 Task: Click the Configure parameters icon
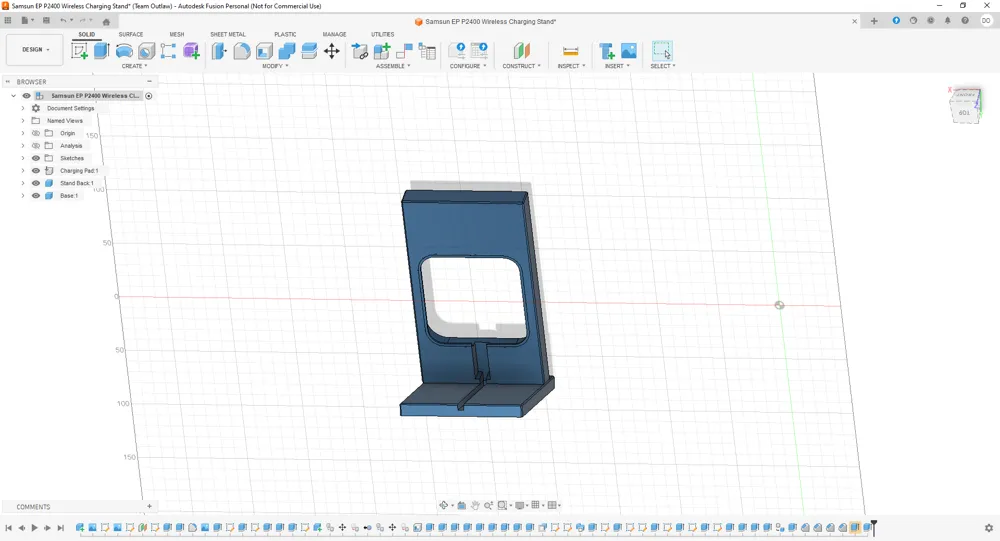457,50
